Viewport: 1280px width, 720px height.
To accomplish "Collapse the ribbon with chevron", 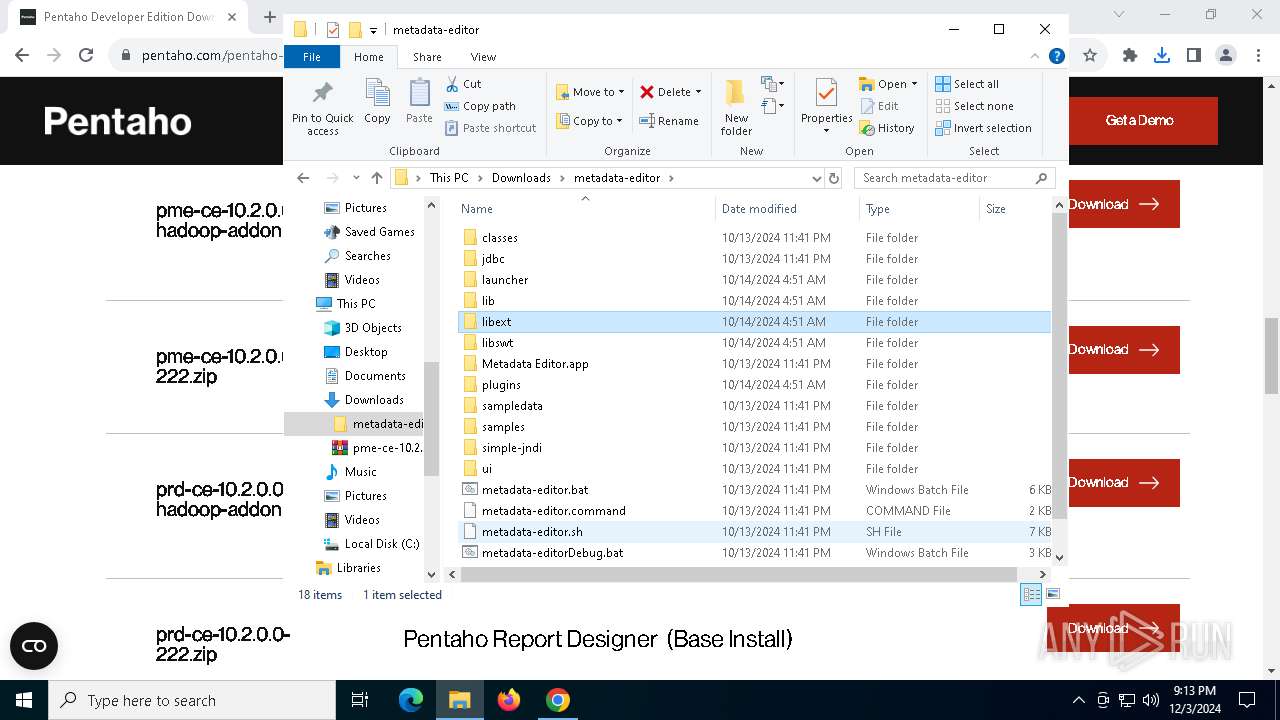I will coord(1035,56).
